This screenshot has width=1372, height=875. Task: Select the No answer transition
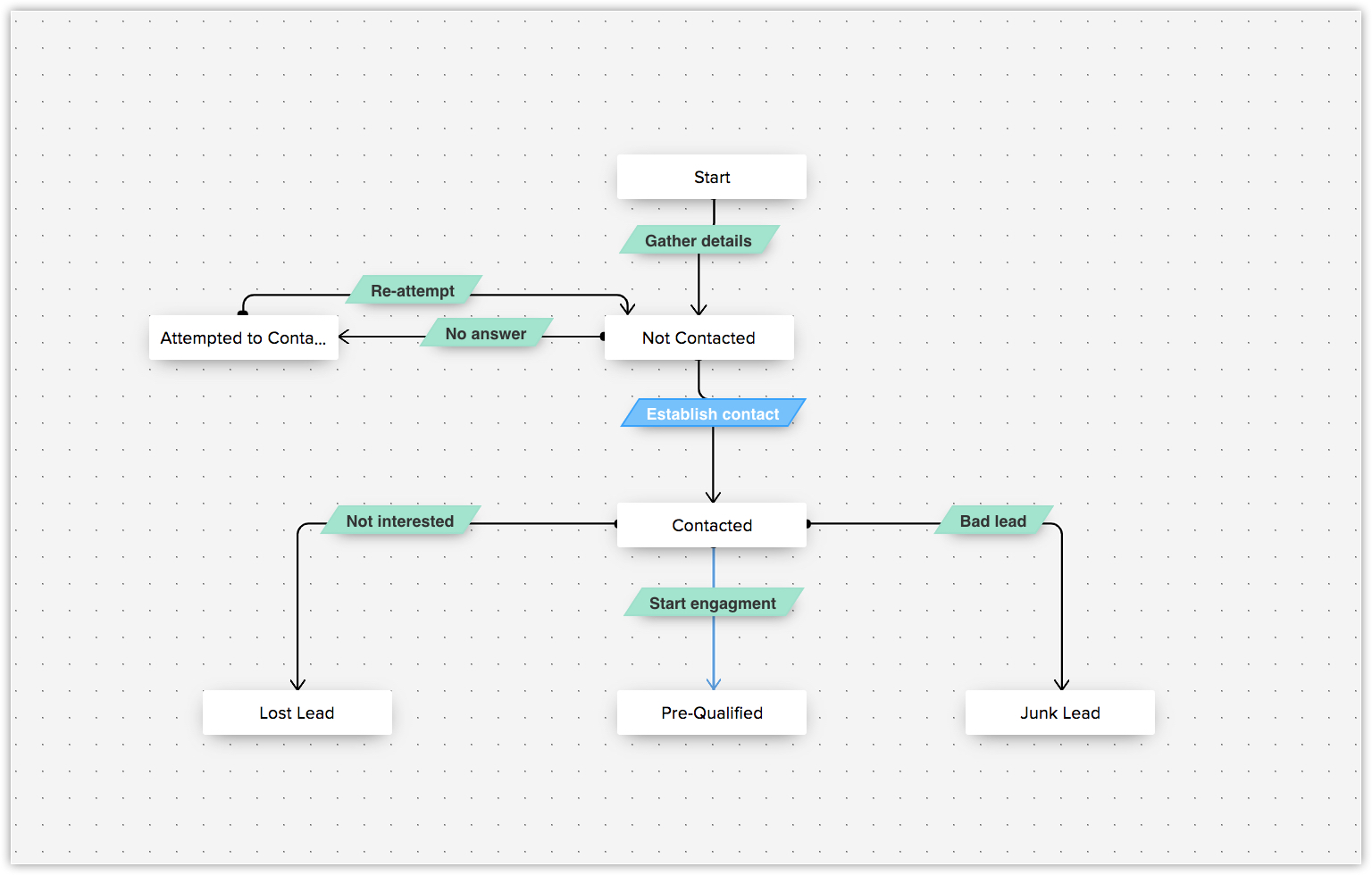point(486,333)
